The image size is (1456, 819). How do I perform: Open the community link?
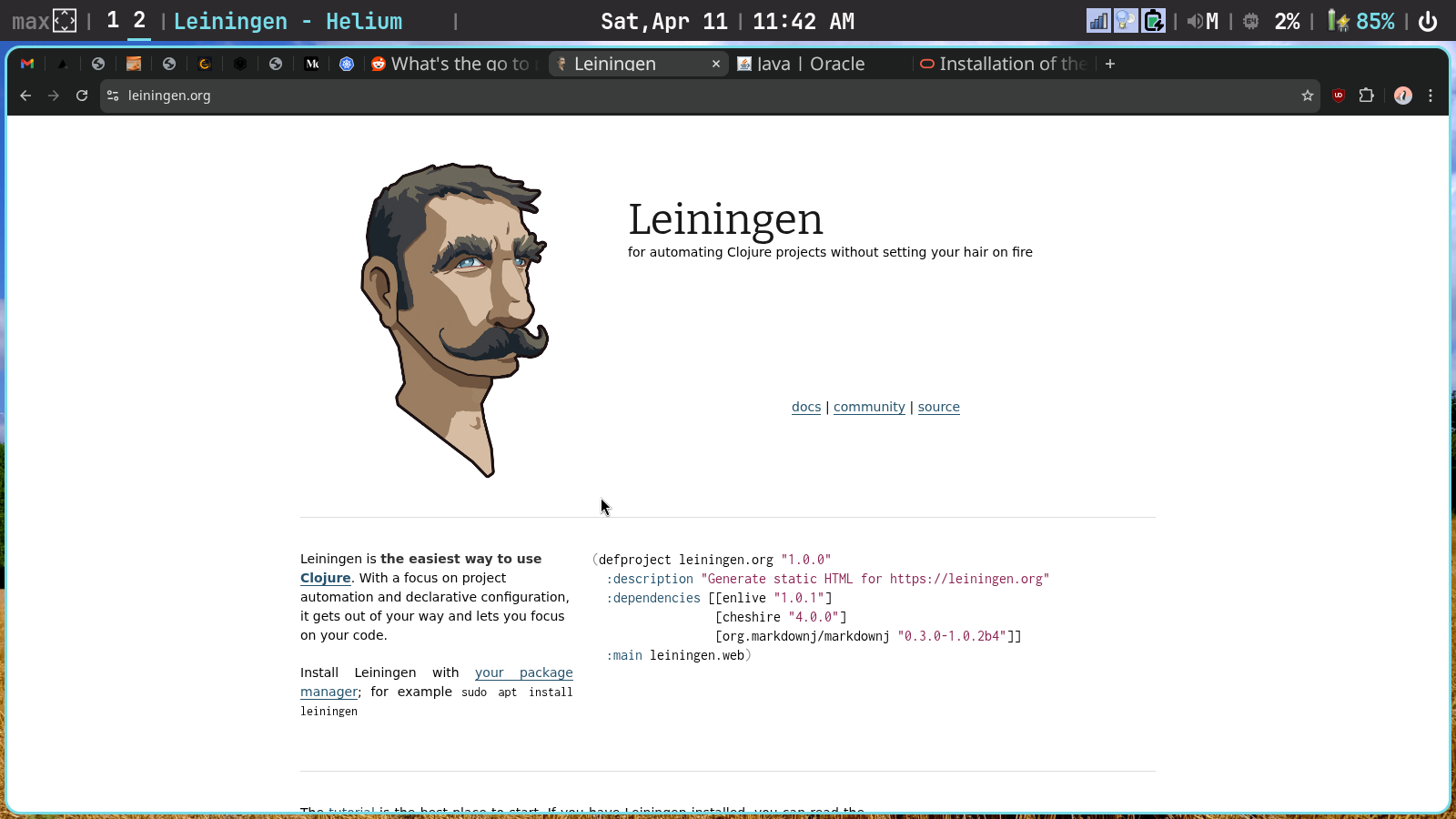point(869,407)
